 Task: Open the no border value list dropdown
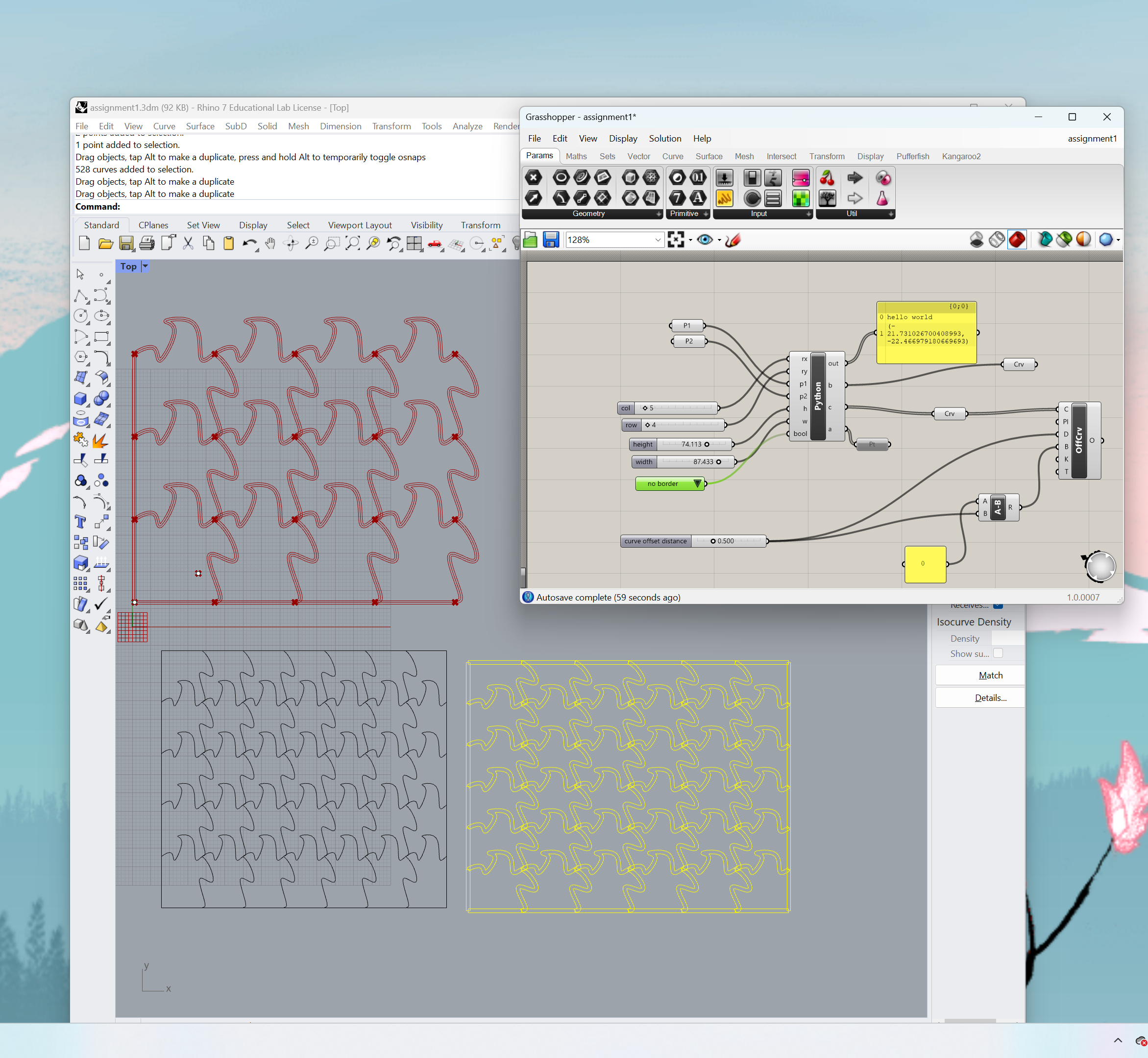pyautogui.click(x=697, y=484)
